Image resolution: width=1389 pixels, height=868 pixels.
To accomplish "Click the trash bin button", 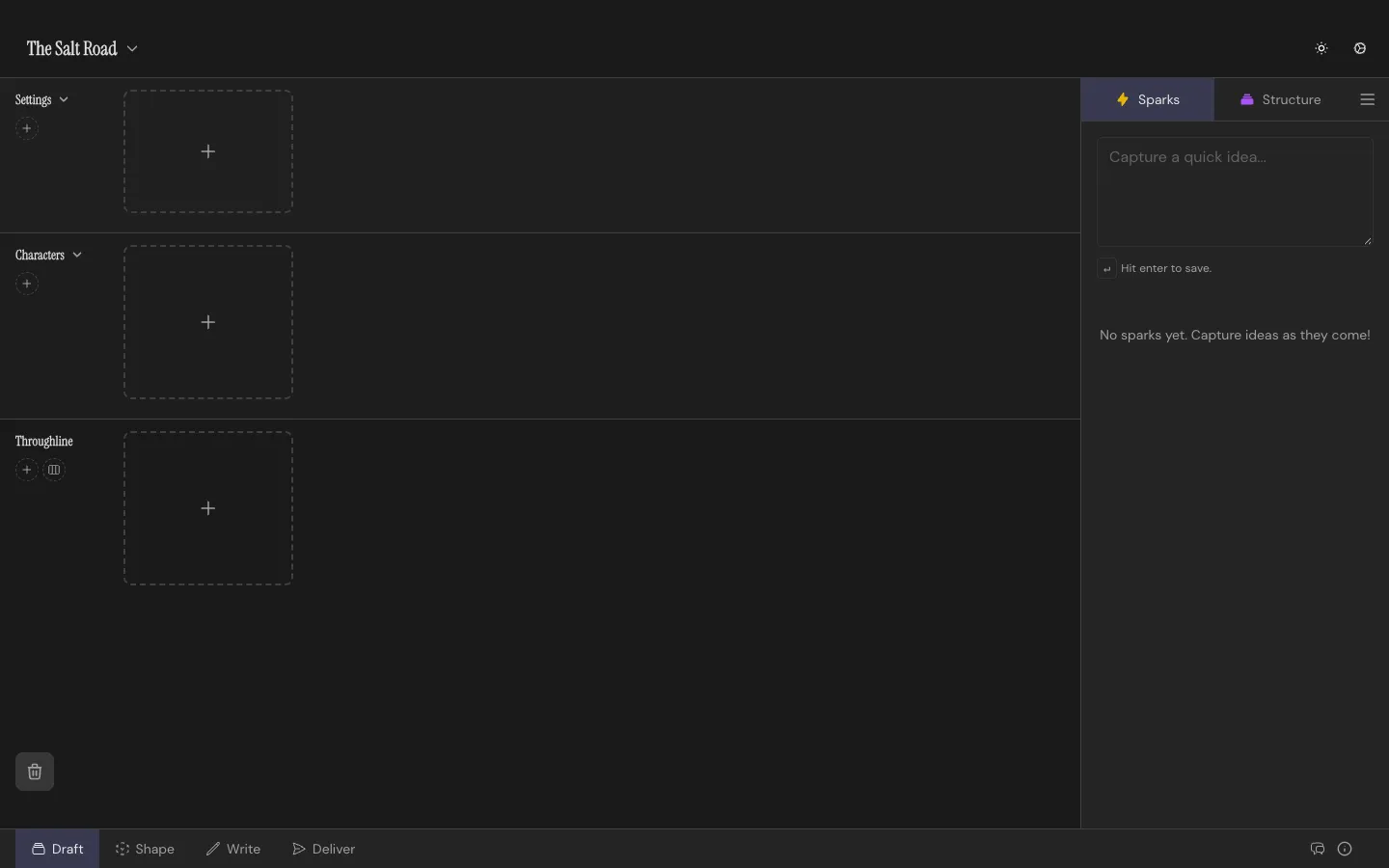I will point(35,772).
